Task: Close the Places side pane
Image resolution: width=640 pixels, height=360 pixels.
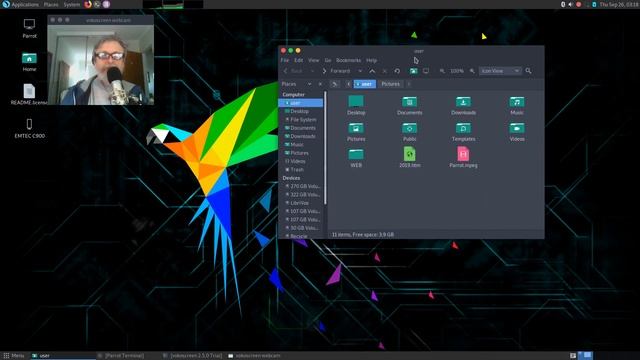Action: pyautogui.click(x=320, y=84)
